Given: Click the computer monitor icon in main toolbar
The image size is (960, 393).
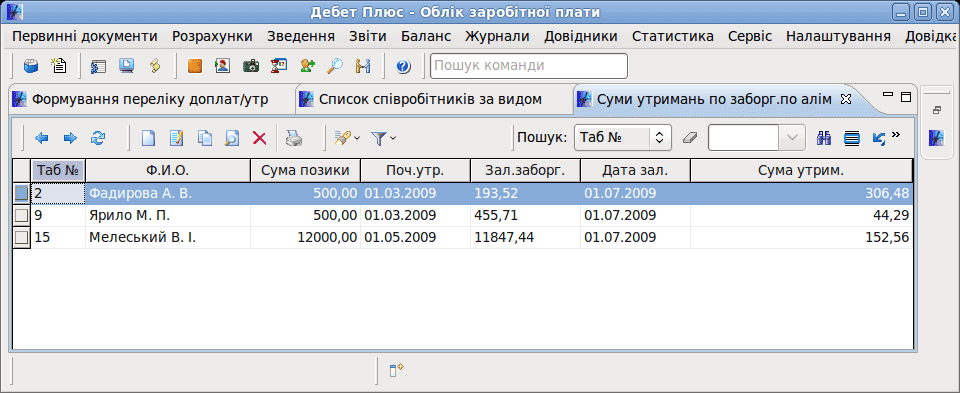Looking at the screenshot, I should tap(127, 66).
